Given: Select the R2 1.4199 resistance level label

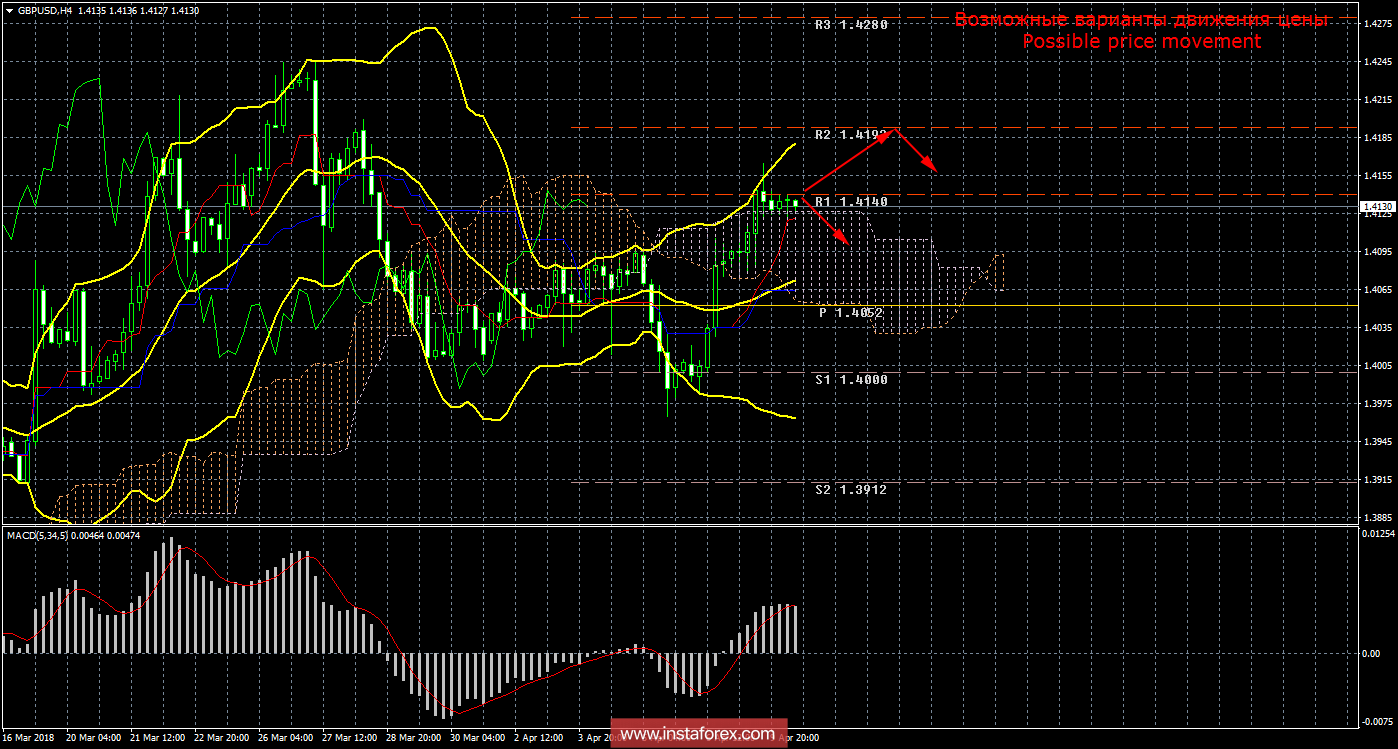Looking at the screenshot, I should pyautogui.click(x=851, y=134).
